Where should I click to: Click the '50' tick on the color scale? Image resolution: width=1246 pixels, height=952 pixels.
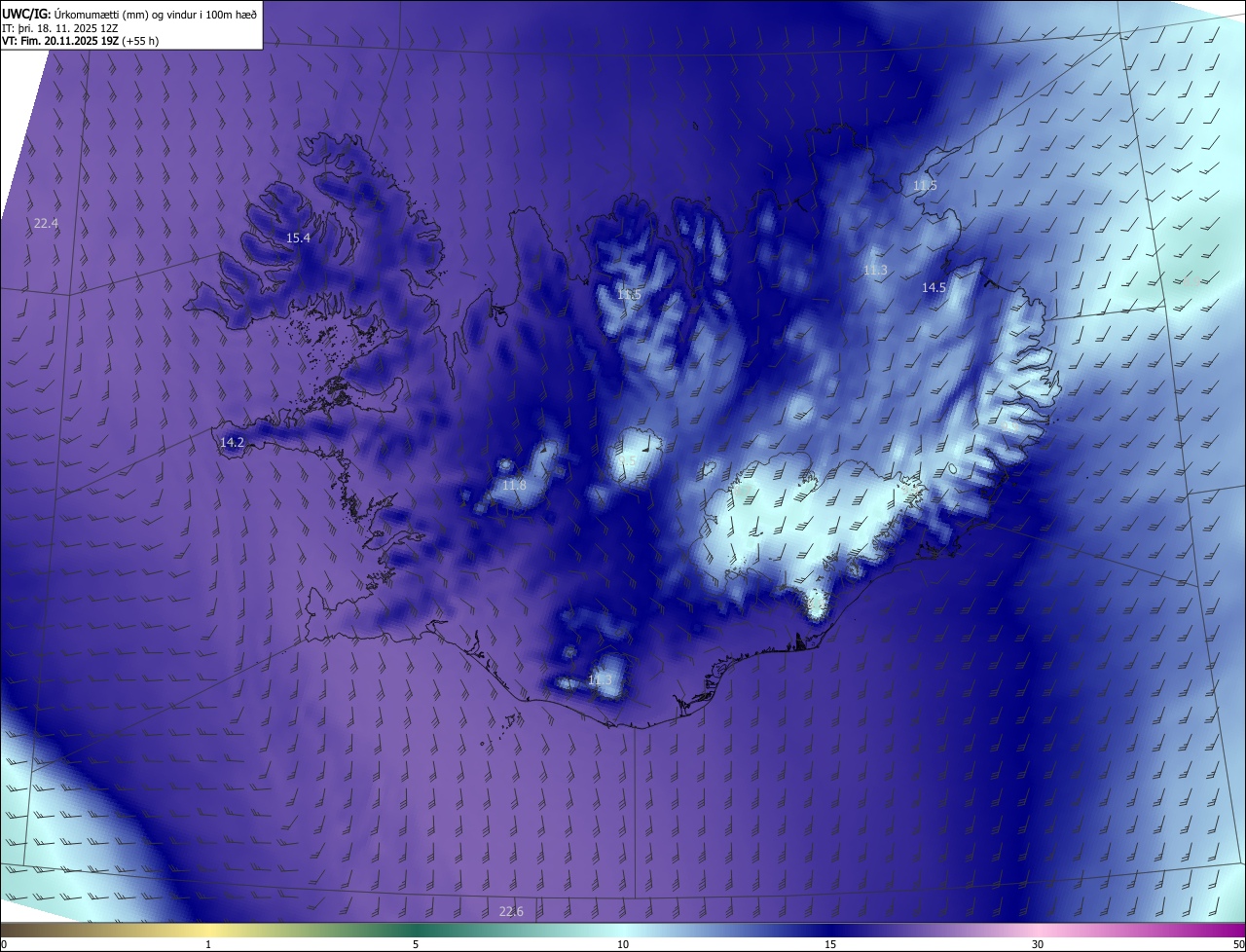tap(1238, 944)
